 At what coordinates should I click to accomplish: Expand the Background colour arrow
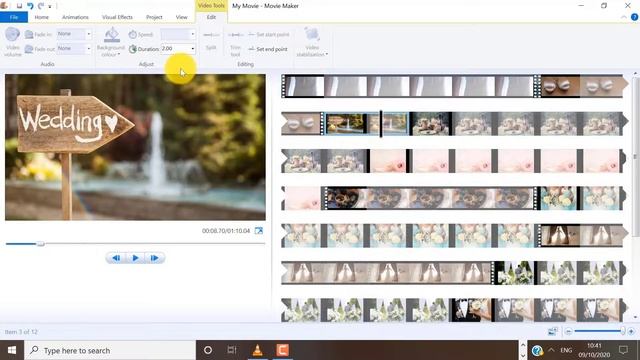click(119, 55)
